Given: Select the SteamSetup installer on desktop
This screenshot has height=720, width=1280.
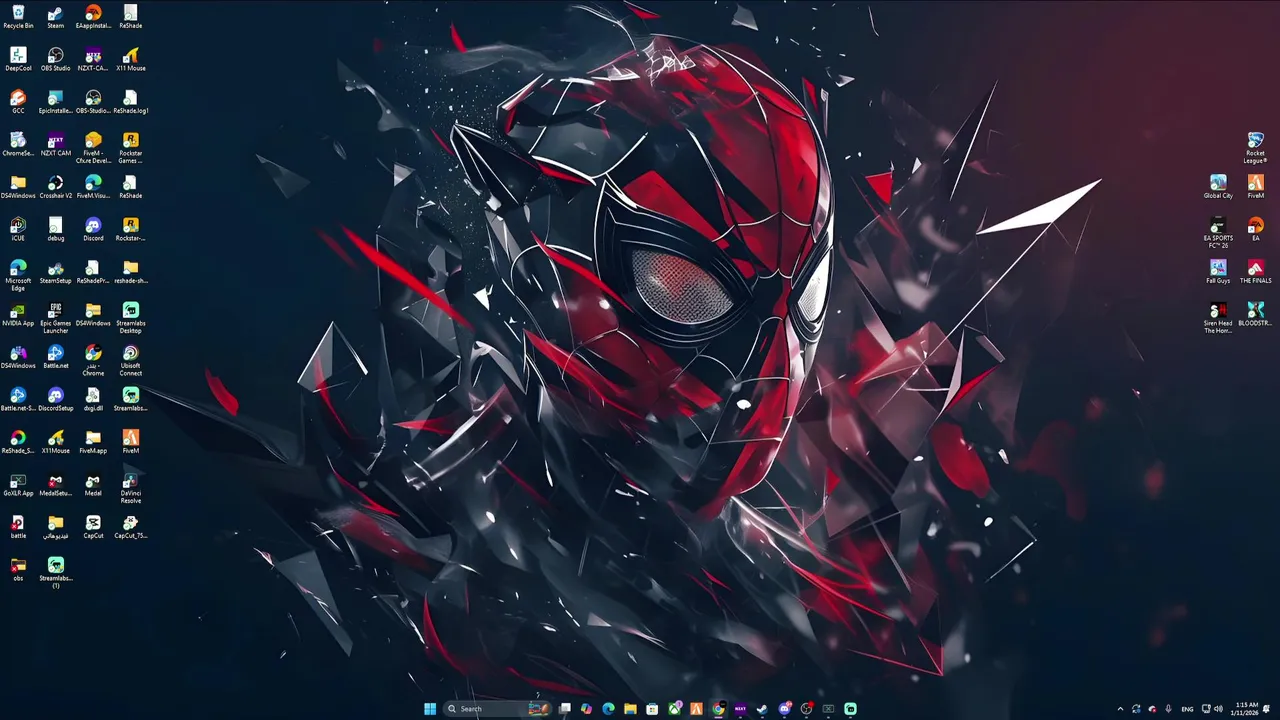Looking at the screenshot, I should (55, 272).
